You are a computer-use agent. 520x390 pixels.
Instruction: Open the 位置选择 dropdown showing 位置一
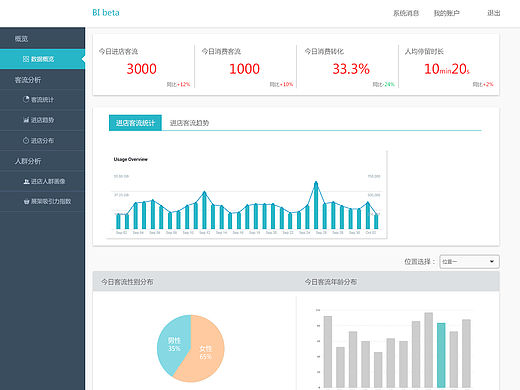pos(469,262)
